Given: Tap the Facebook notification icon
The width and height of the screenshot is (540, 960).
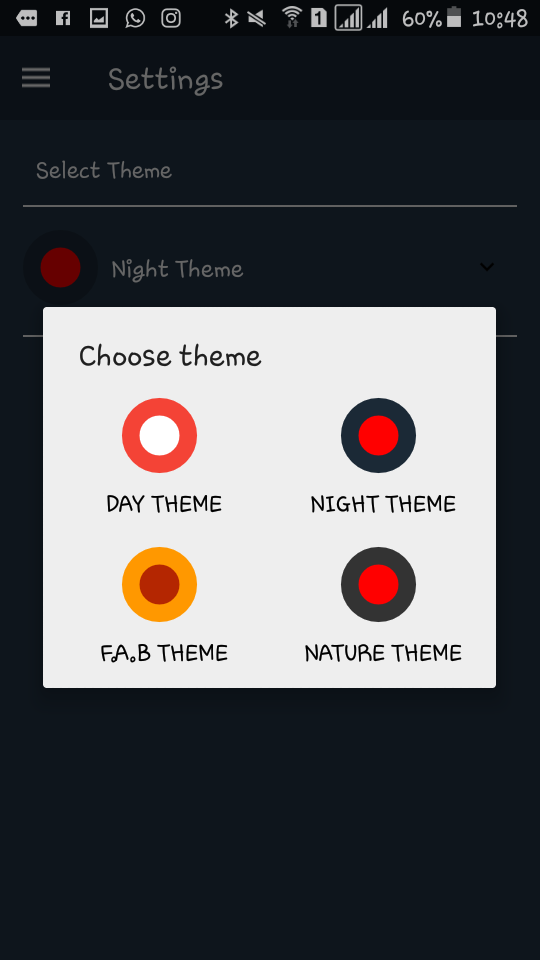Looking at the screenshot, I should tap(62, 18).
